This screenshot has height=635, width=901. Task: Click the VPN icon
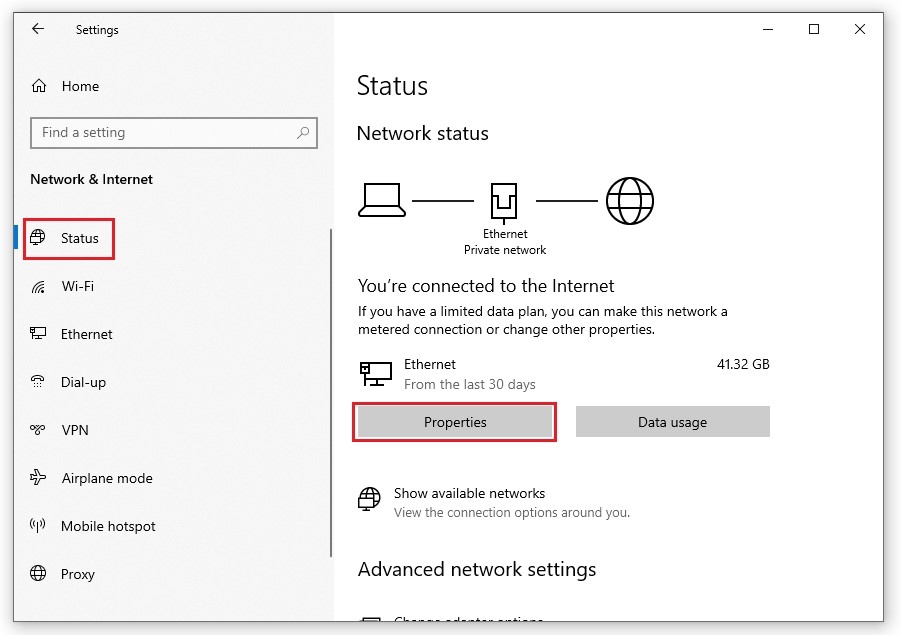tap(39, 430)
